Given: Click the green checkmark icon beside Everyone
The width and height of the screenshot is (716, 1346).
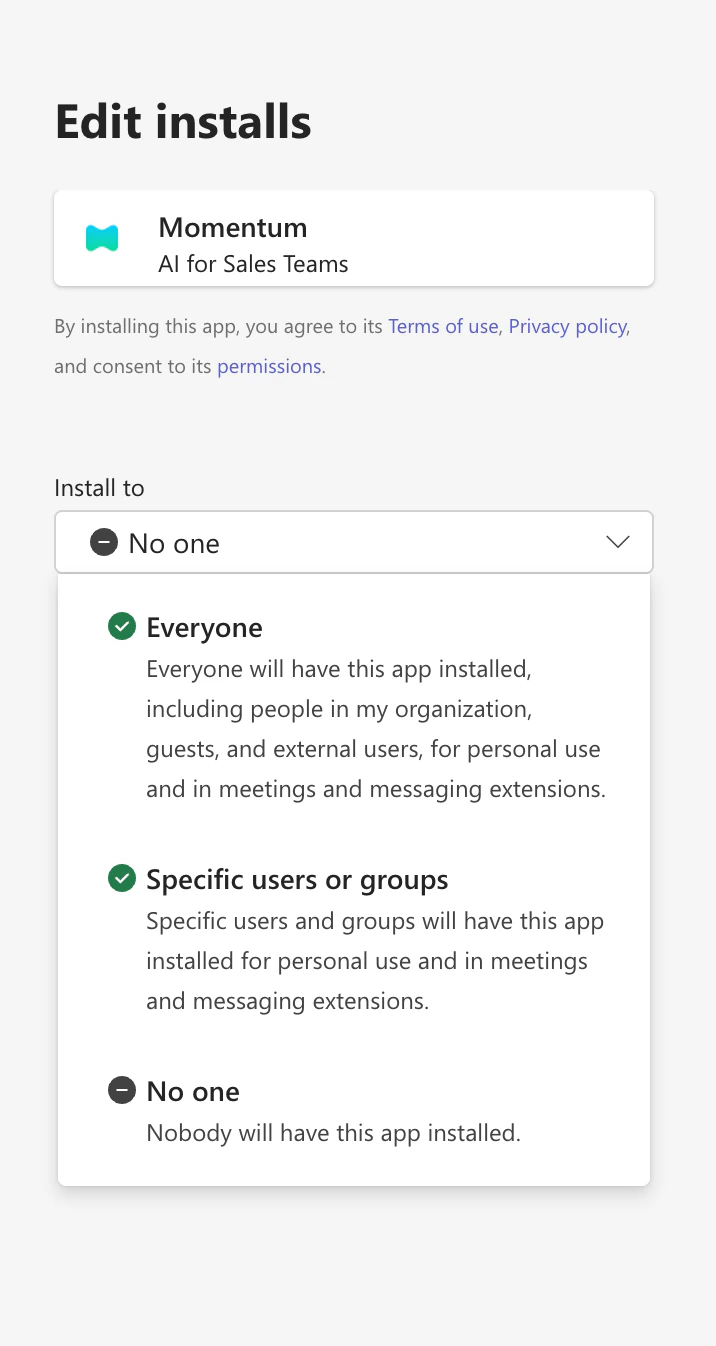Looking at the screenshot, I should pyautogui.click(x=121, y=627).
